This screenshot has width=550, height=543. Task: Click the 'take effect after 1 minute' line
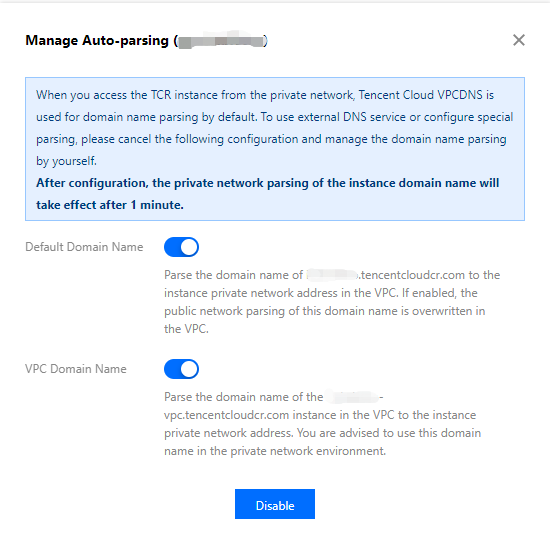[x=110, y=205]
